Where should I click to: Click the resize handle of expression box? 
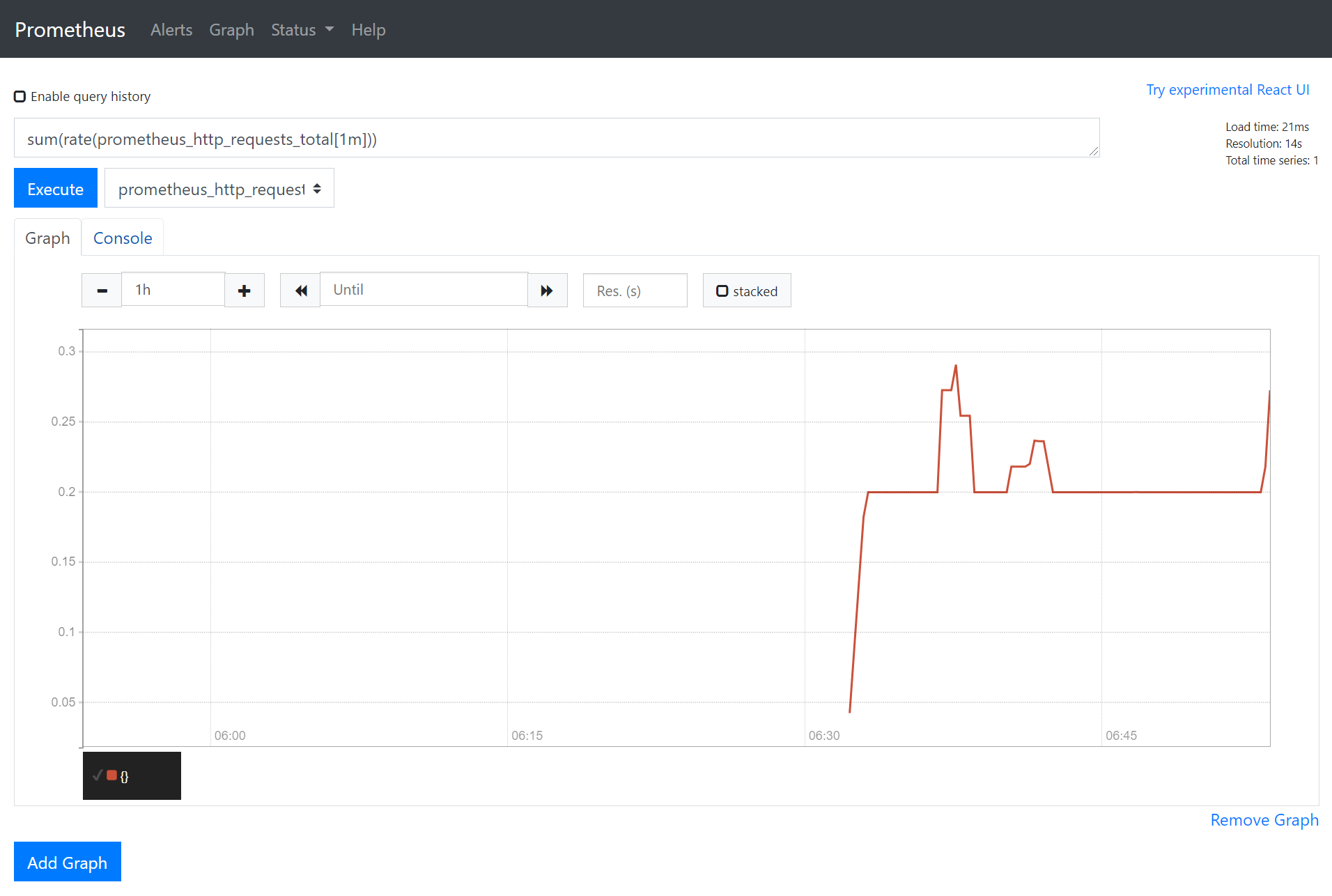coord(1094,151)
